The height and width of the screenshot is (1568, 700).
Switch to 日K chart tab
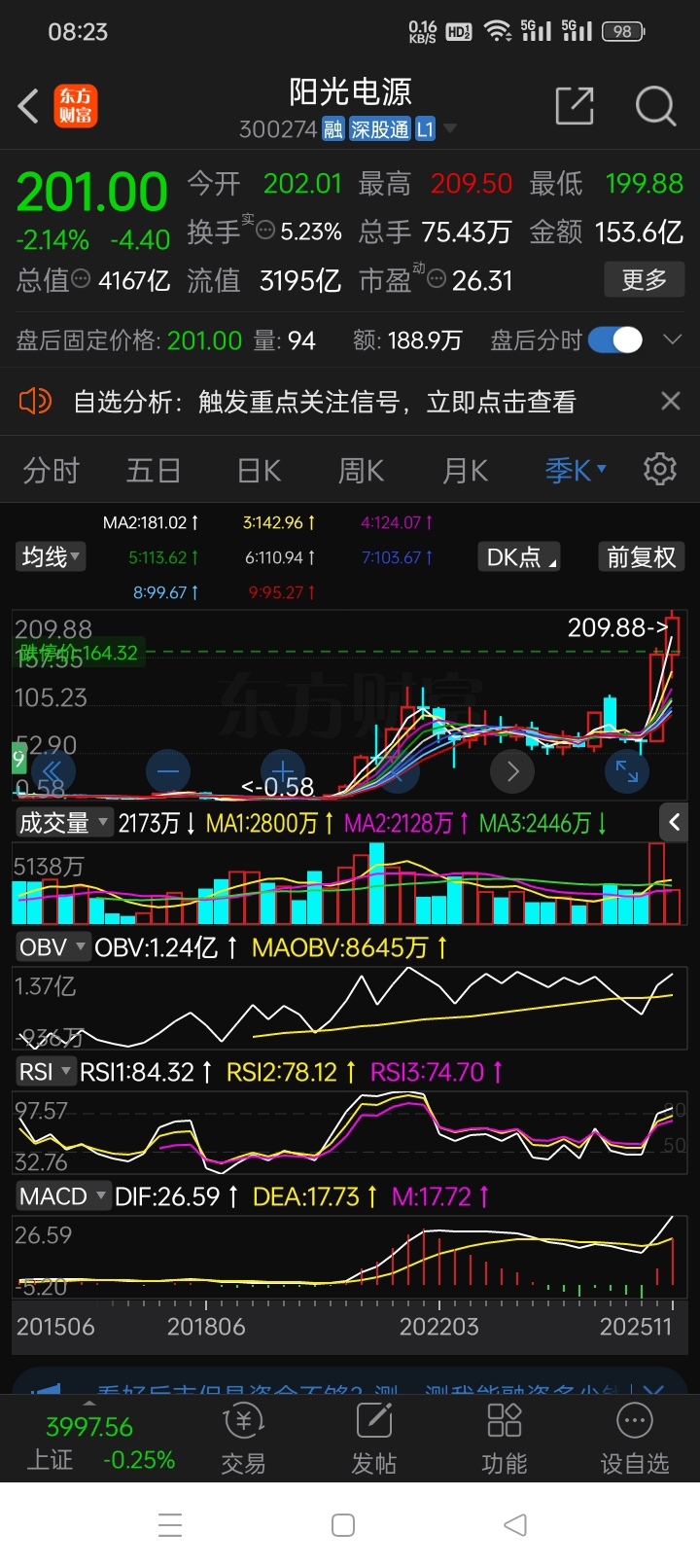(259, 471)
